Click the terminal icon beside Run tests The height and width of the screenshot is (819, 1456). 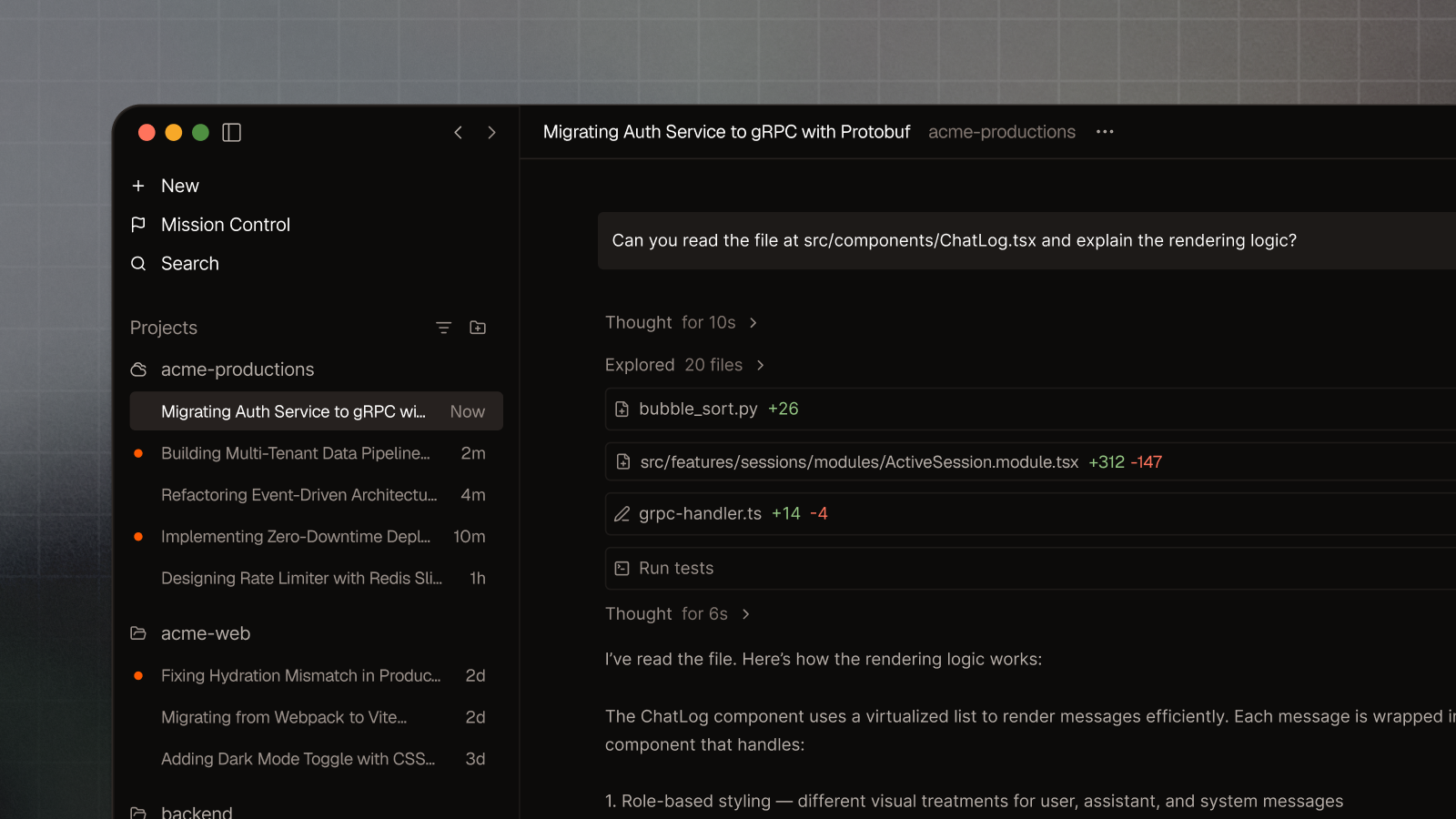(622, 569)
